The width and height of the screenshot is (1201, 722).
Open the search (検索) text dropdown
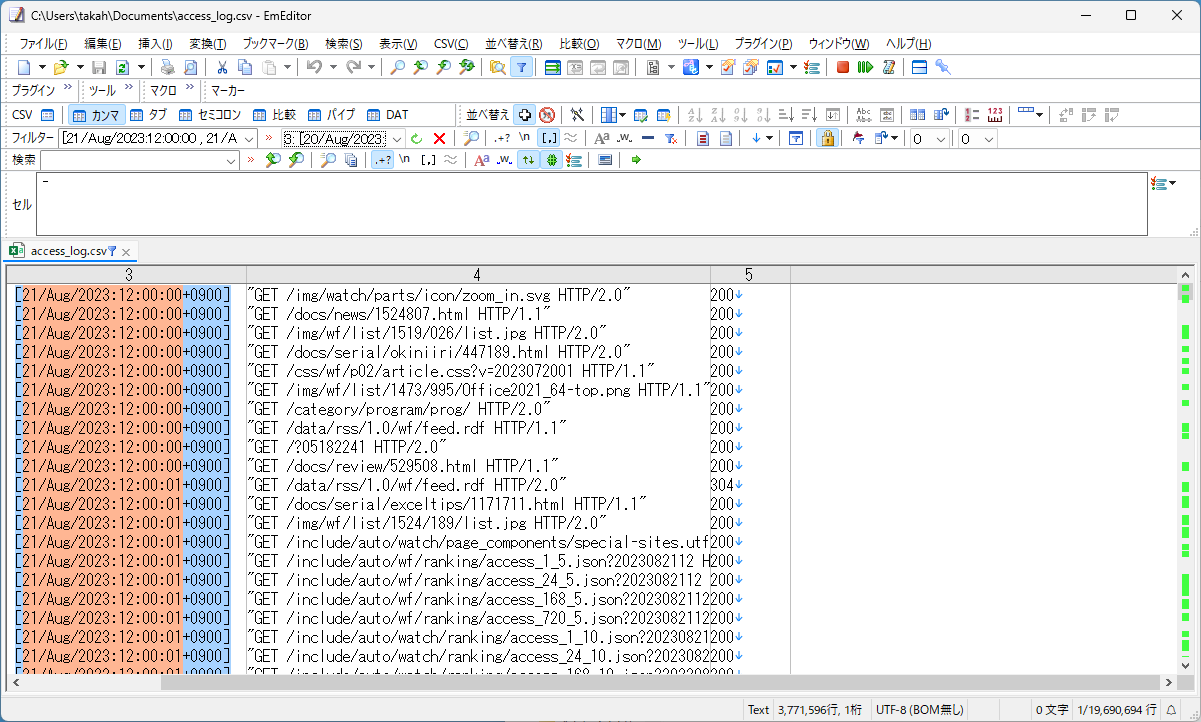click(x=231, y=161)
